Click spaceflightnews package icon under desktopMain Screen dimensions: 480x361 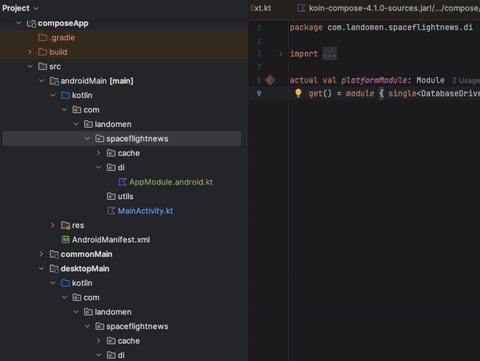pos(100,326)
